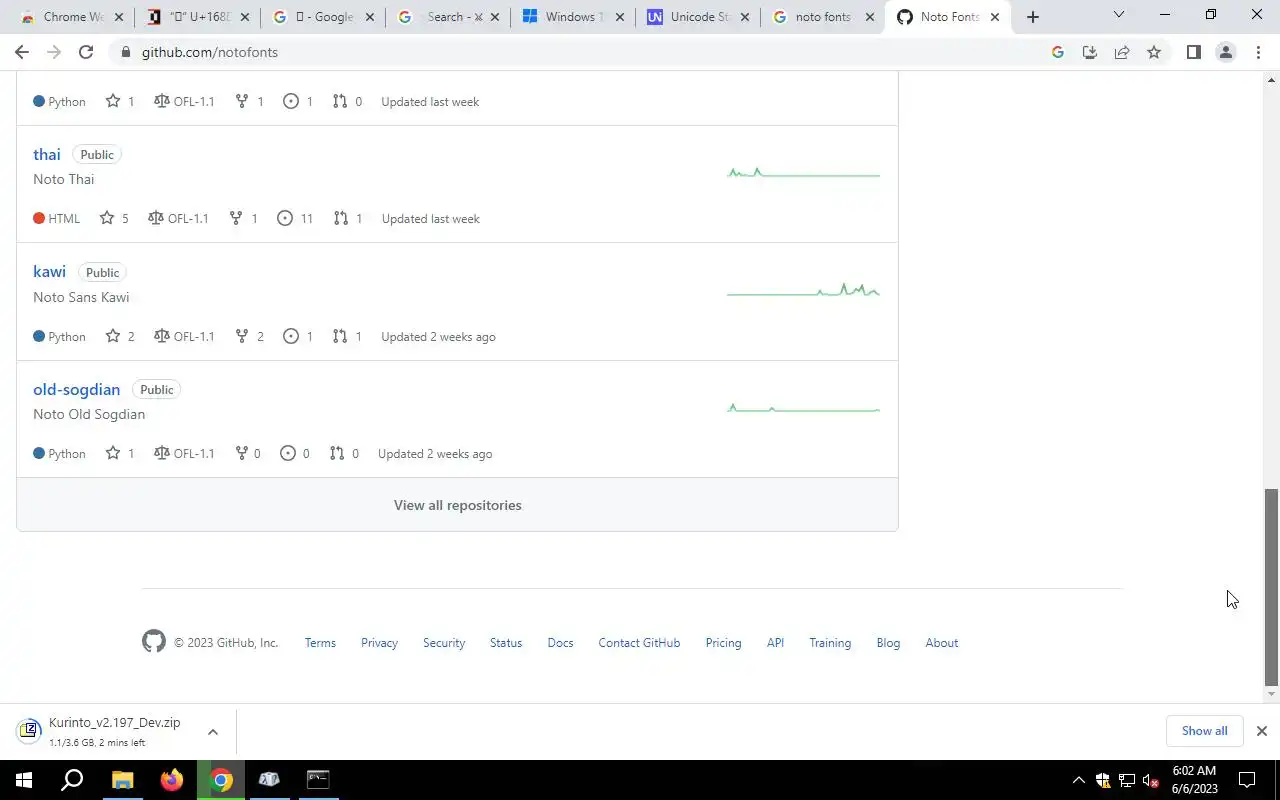1280x800 pixels.
Task: Open issues of the old-sogdian repository
Action: 295,453
